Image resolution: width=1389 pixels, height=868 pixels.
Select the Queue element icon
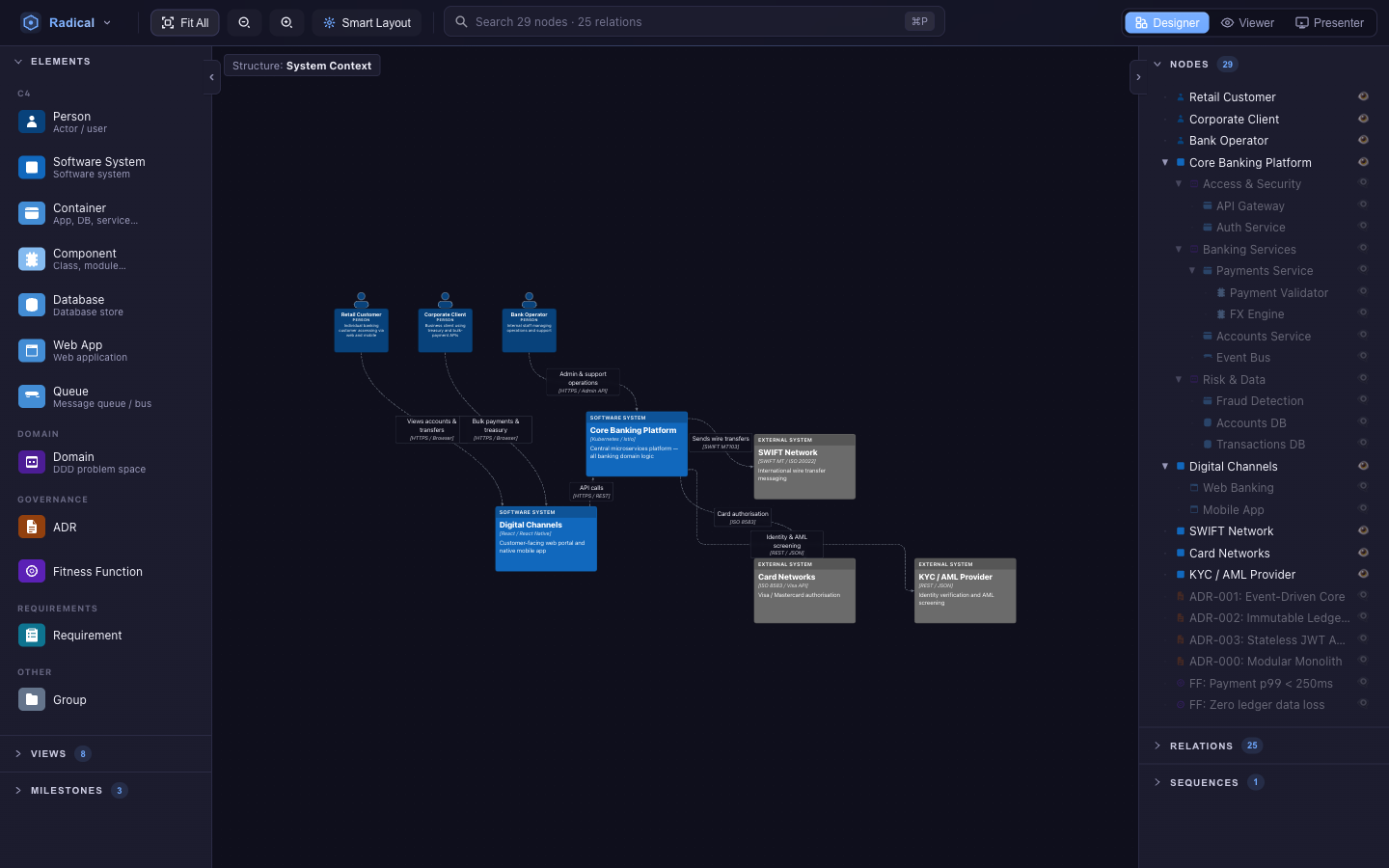tap(32, 396)
